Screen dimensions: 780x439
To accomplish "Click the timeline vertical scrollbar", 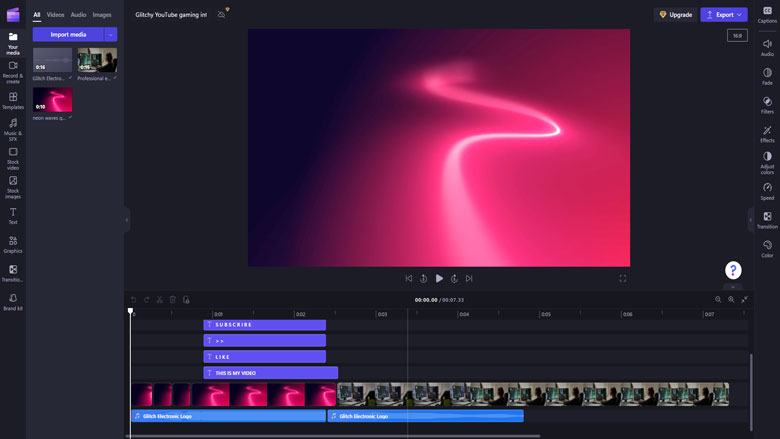I will [x=751, y=392].
